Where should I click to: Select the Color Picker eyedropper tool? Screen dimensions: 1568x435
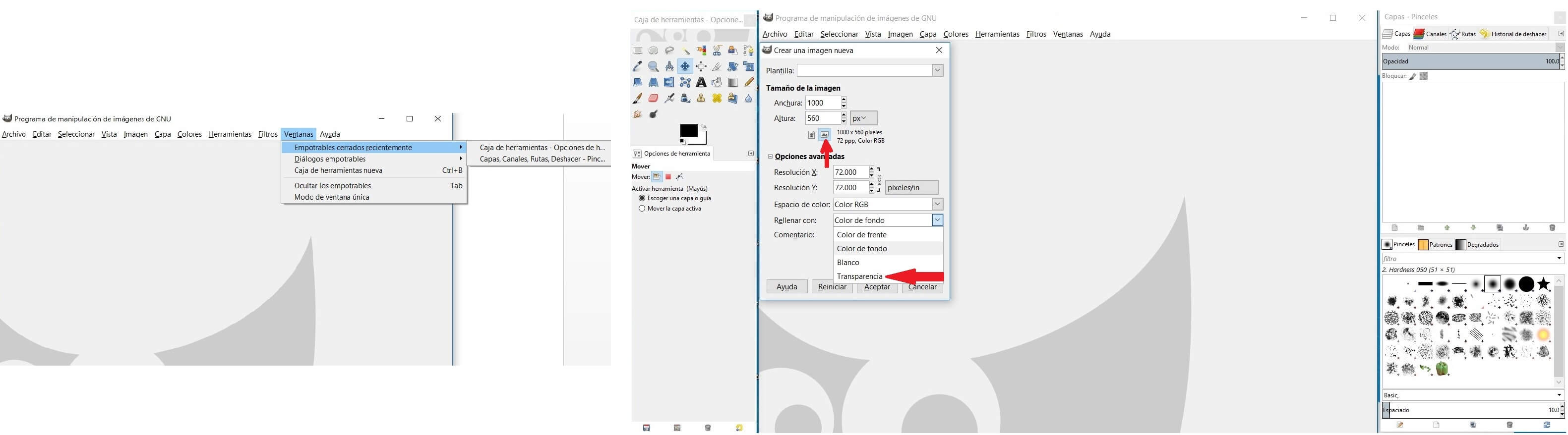pyautogui.click(x=637, y=66)
